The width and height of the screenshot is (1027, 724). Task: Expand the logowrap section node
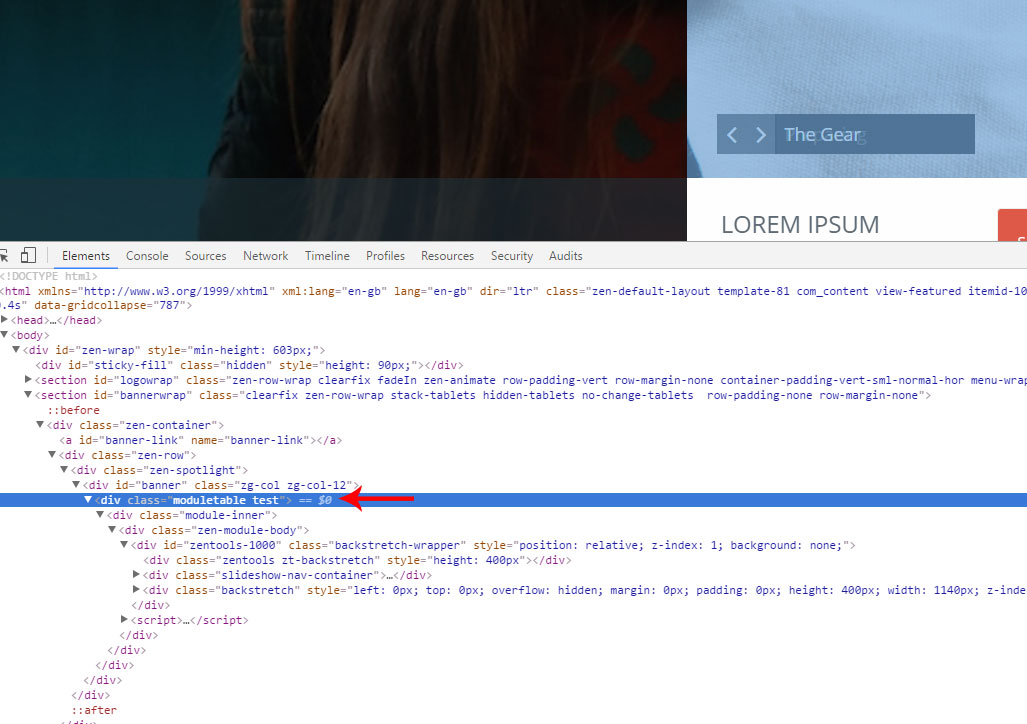click(x=28, y=379)
